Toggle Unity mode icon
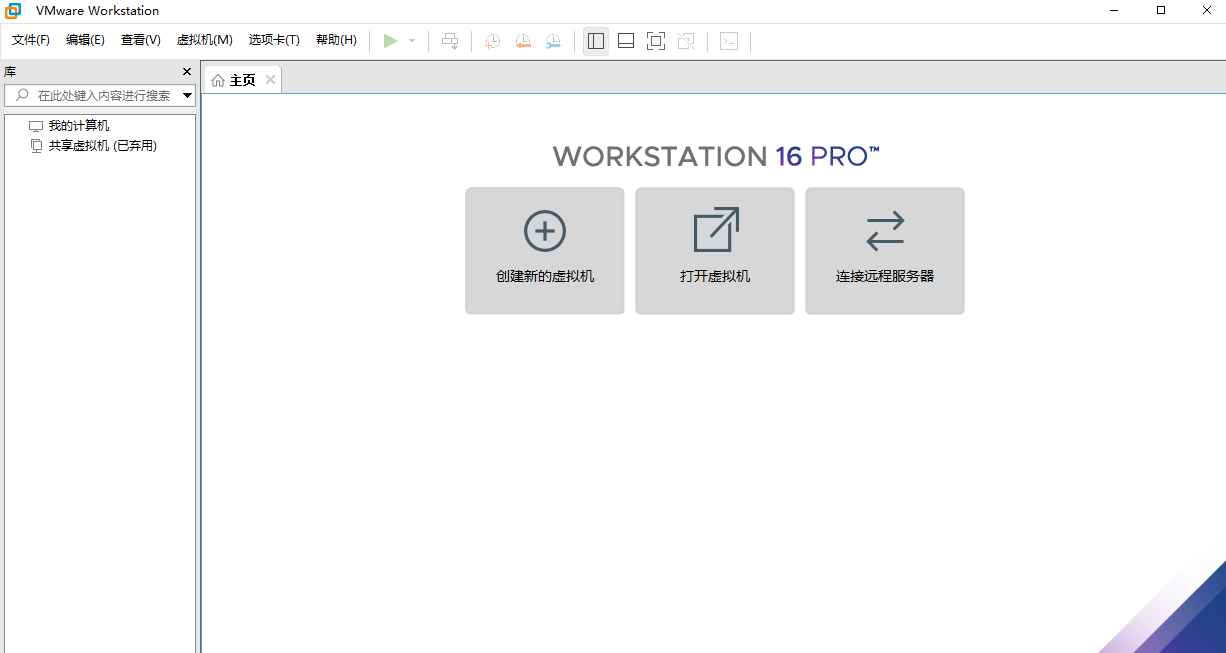This screenshot has width=1226, height=653. pyautogui.click(x=686, y=41)
